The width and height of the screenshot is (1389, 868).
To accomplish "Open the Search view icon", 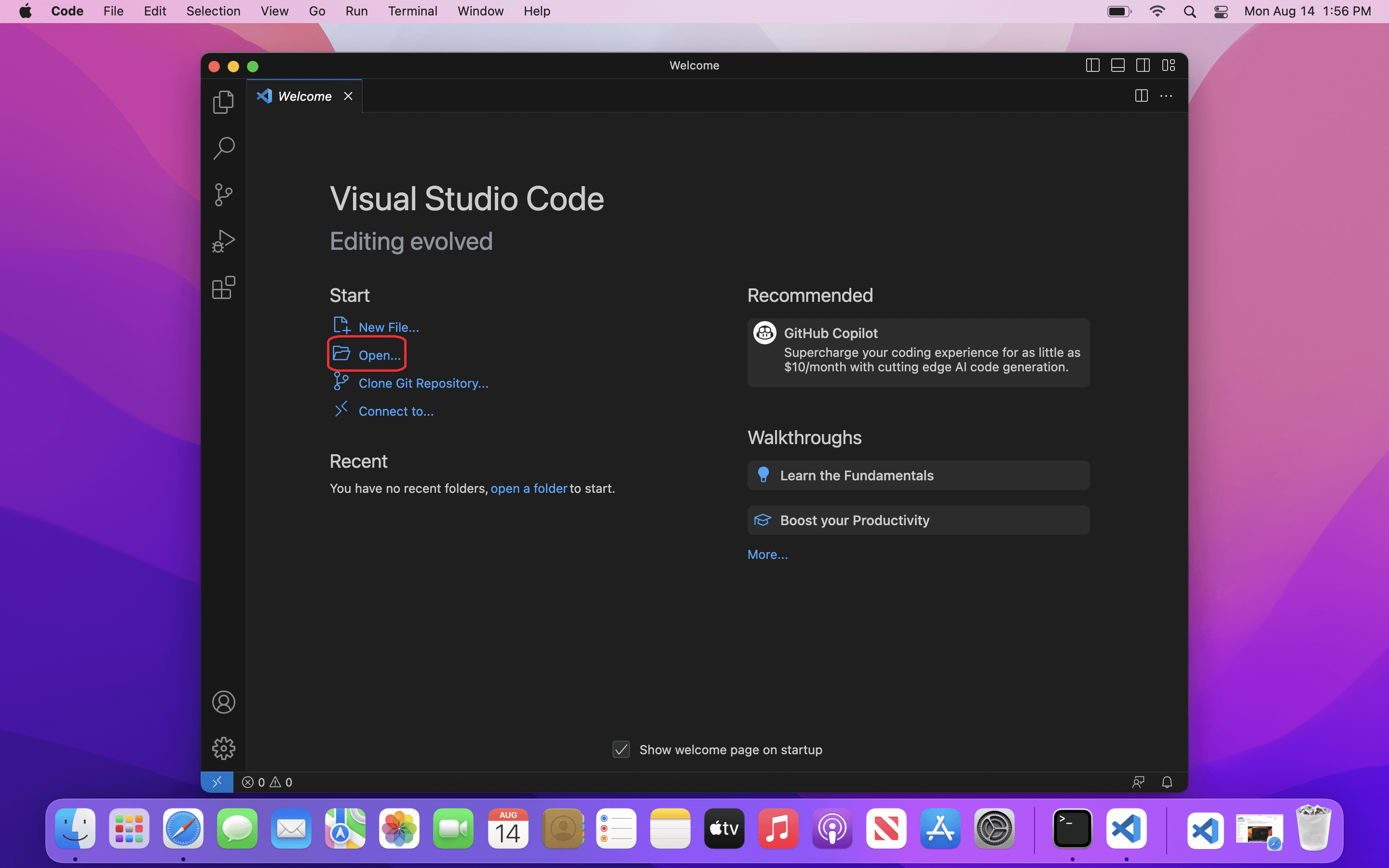I will click(223, 148).
